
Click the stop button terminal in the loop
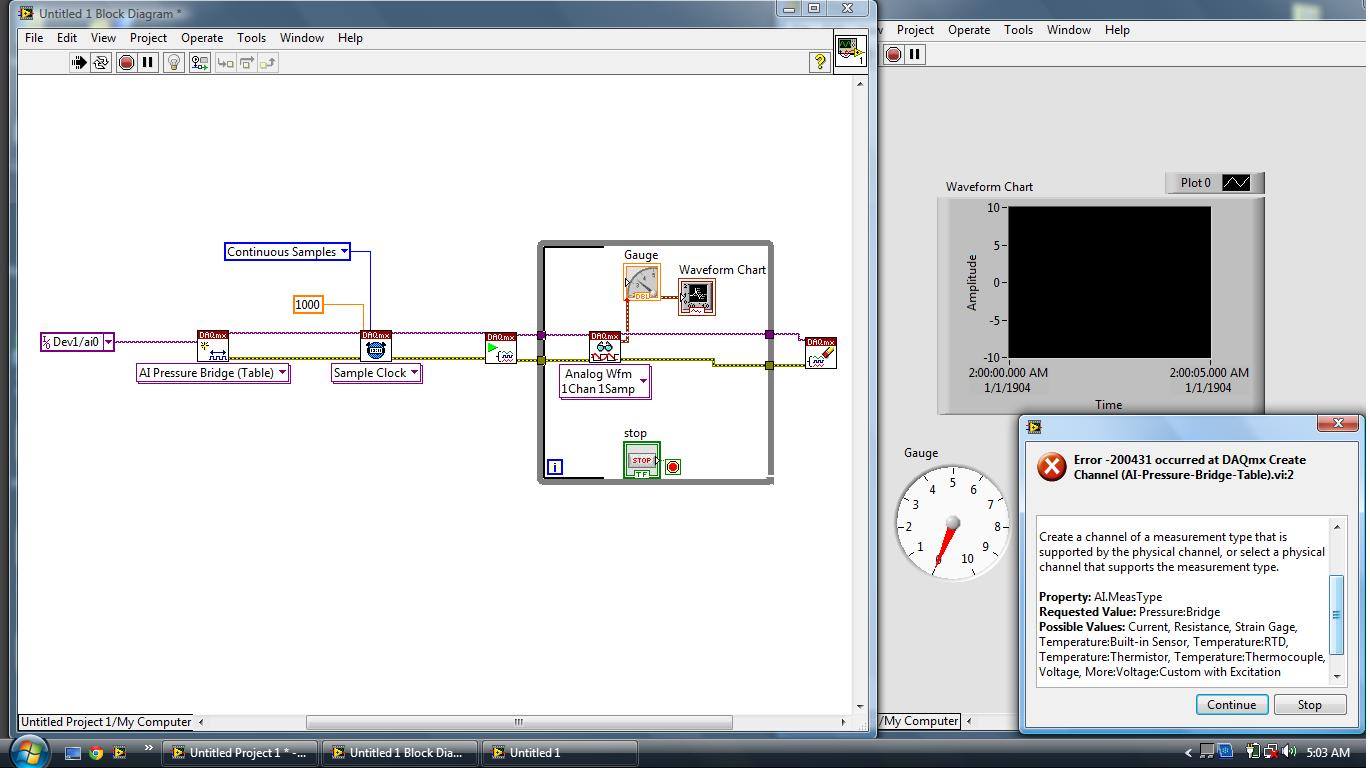point(642,460)
